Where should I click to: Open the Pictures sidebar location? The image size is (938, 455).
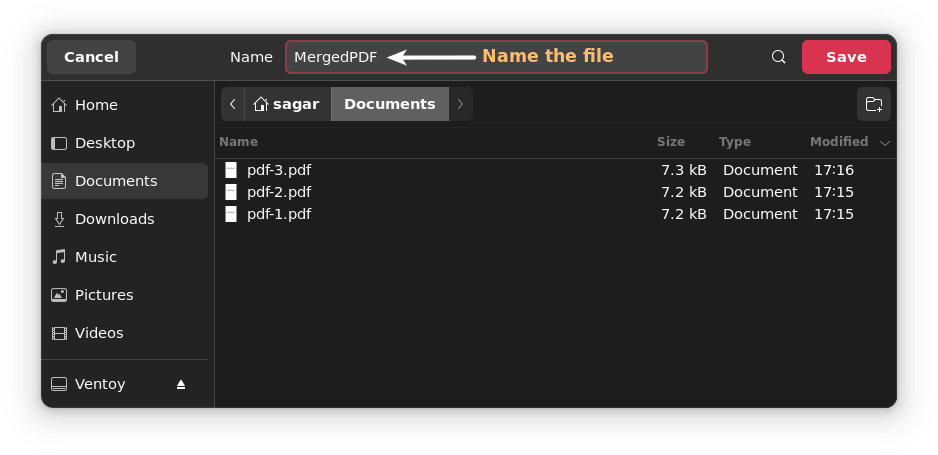click(104, 295)
